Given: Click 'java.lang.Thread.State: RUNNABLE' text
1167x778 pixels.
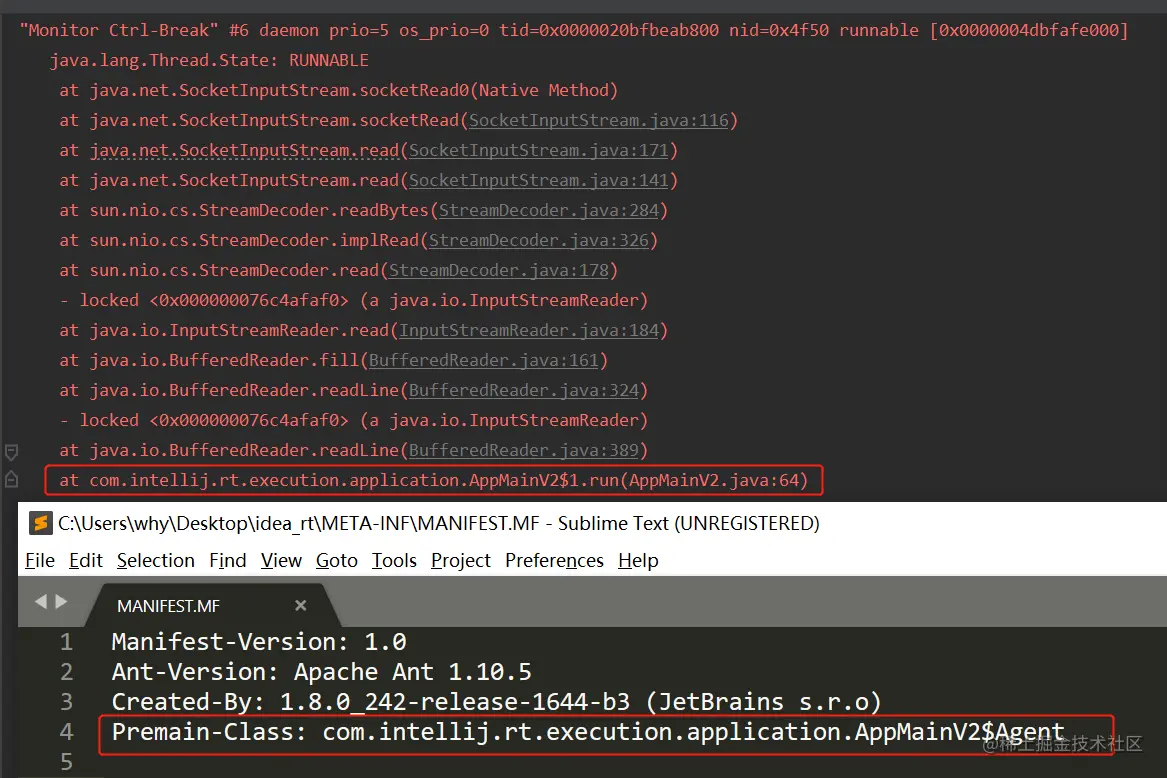Looking at the screenshot, I should (x=209, y=60).
